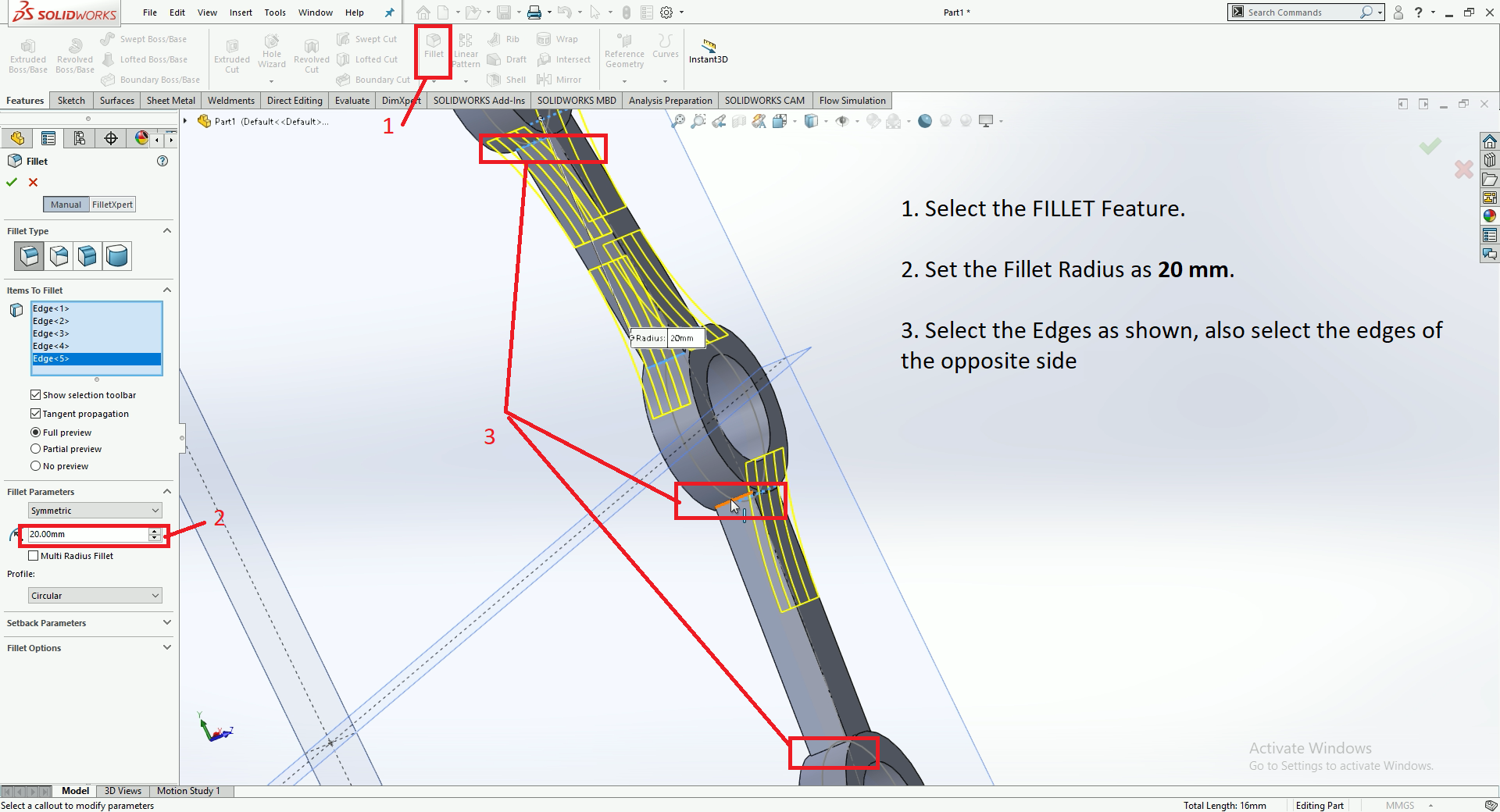Image resolution: width=1500 pixels, height=812 pixels.
Task: Select Full Round Fillet type
Action: coord(117,255)
